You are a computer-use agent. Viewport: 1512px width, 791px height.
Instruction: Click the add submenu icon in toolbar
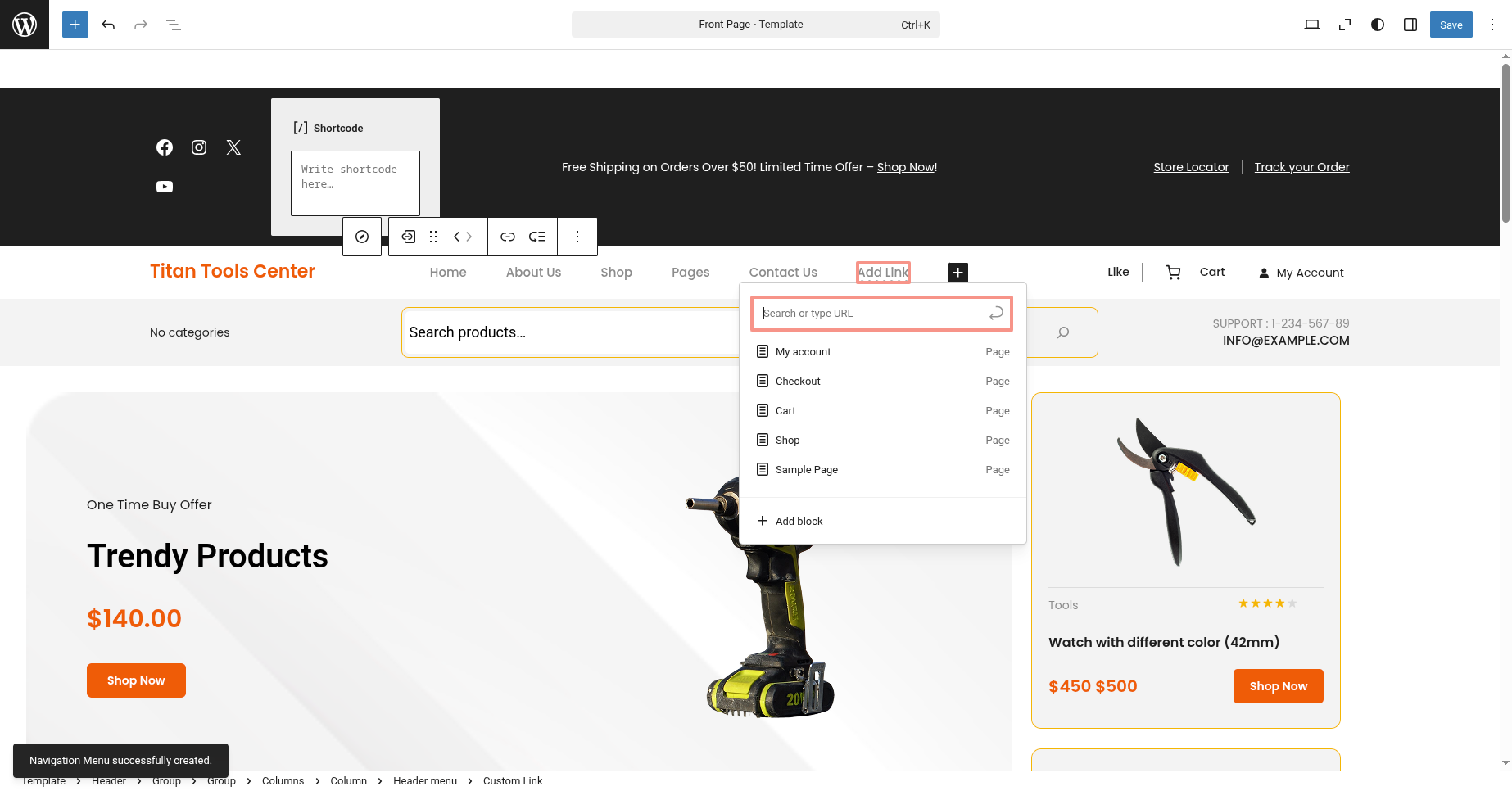pyautogui.click(x=537, y=237)
